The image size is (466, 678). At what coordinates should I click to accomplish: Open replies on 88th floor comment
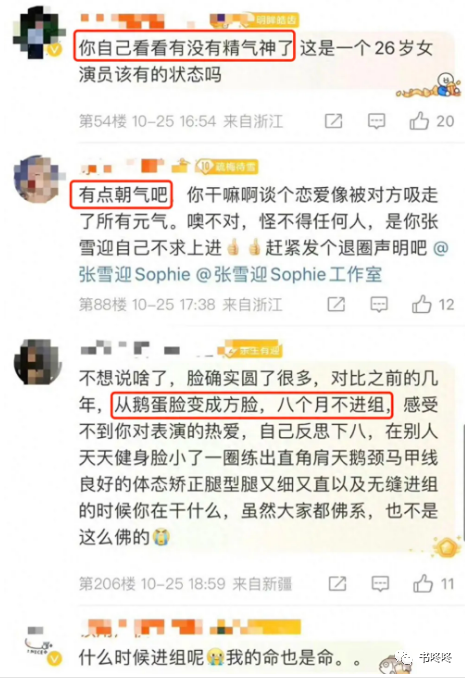[379, 304]
